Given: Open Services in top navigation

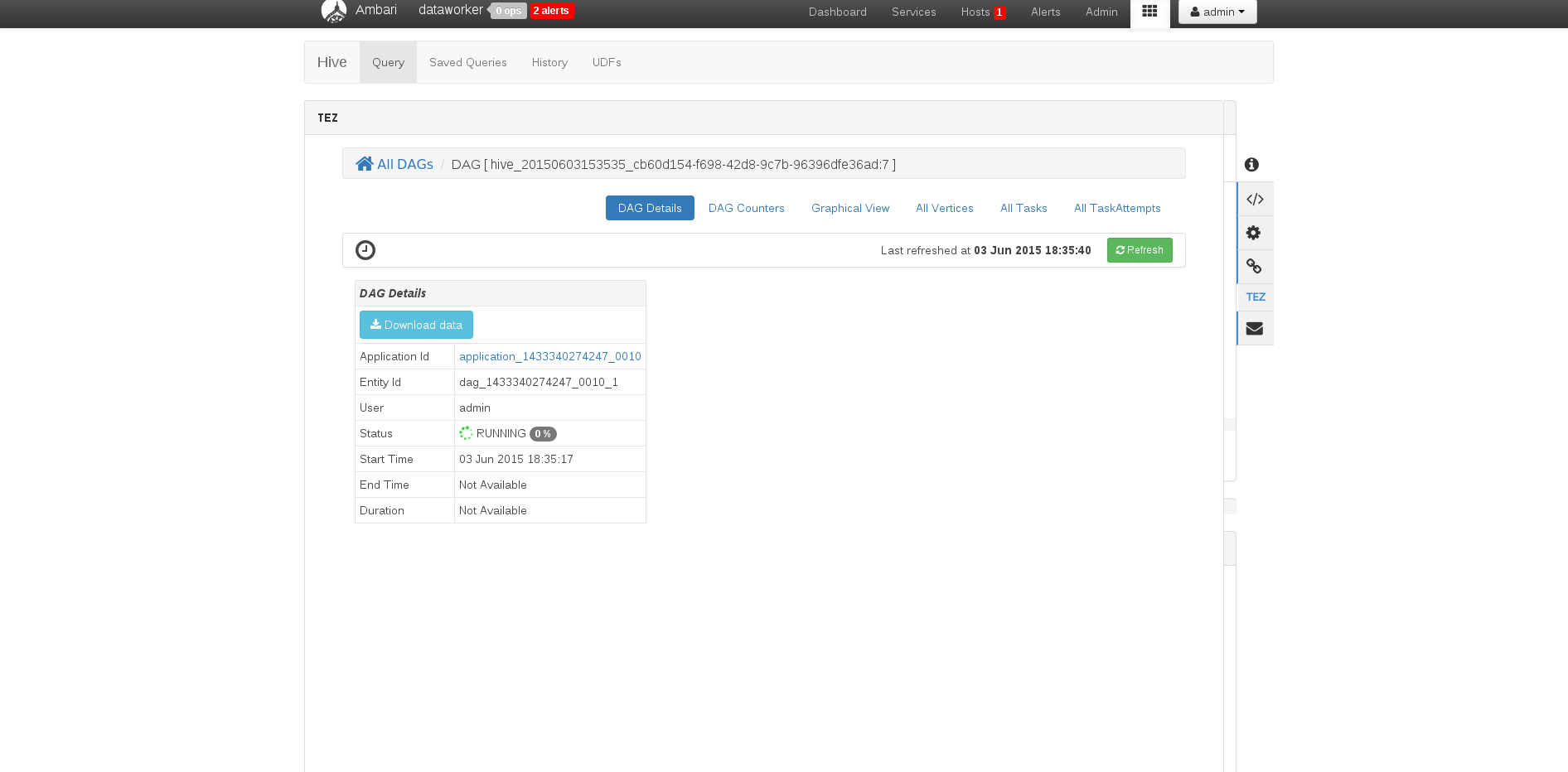Looking at the screenshot, I should [914, 12].
